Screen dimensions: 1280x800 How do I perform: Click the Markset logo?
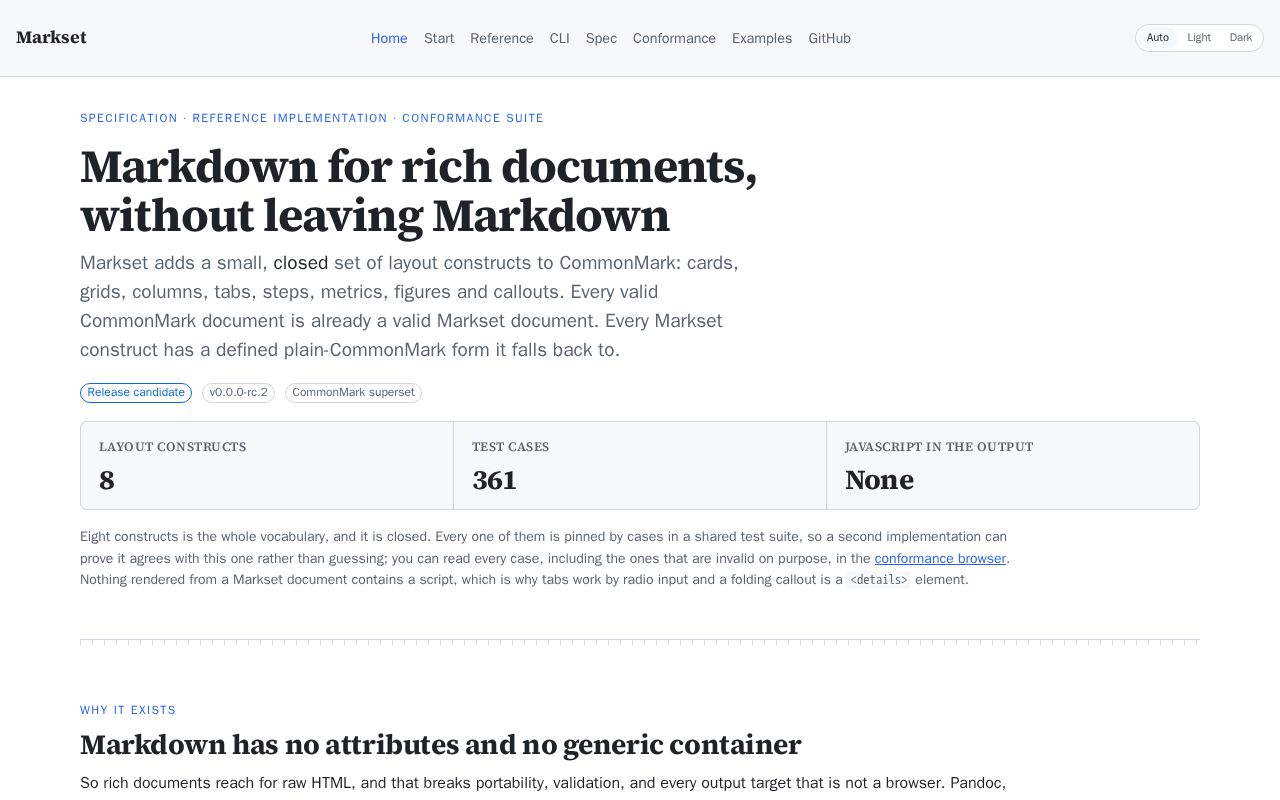[x=51, y=38]
